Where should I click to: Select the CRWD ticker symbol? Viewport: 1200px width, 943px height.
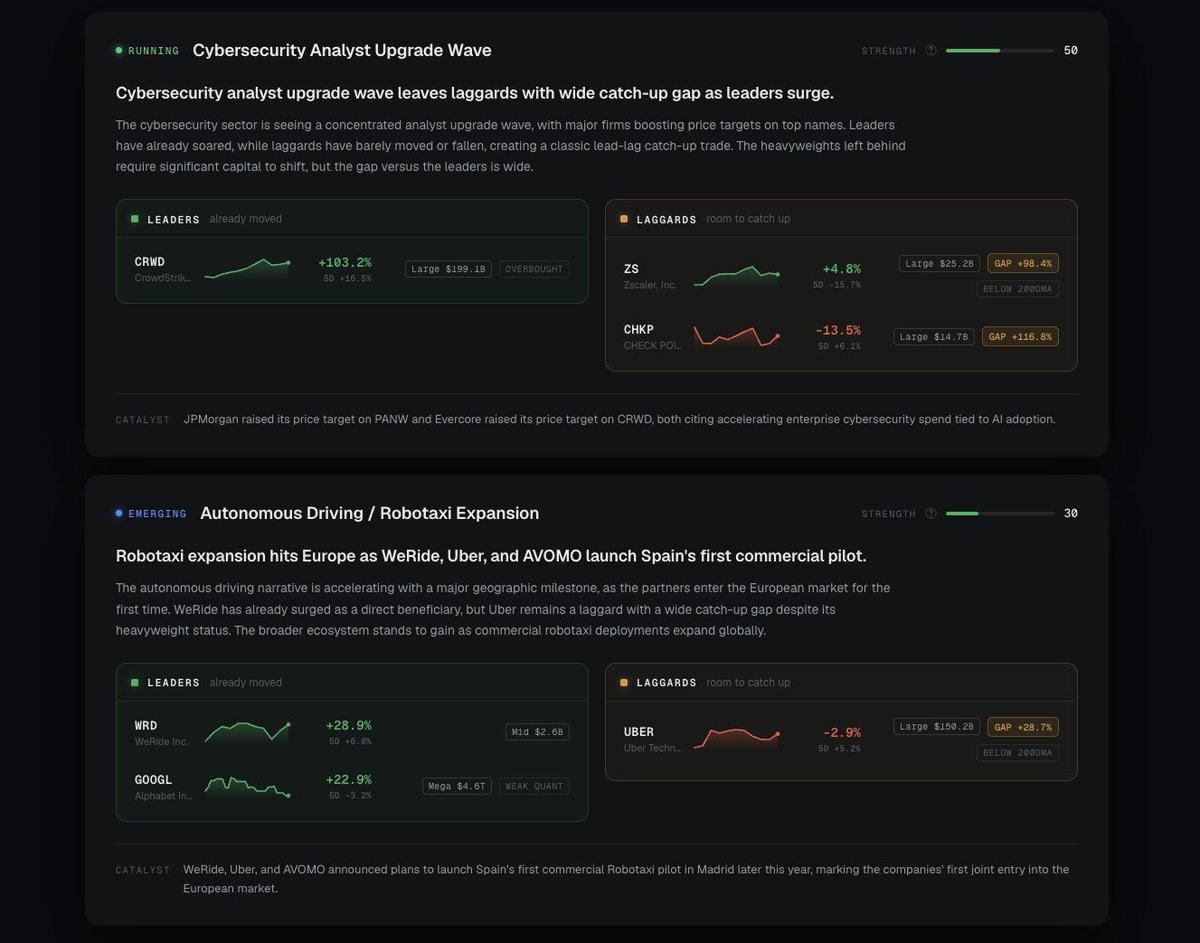(150, 262)
